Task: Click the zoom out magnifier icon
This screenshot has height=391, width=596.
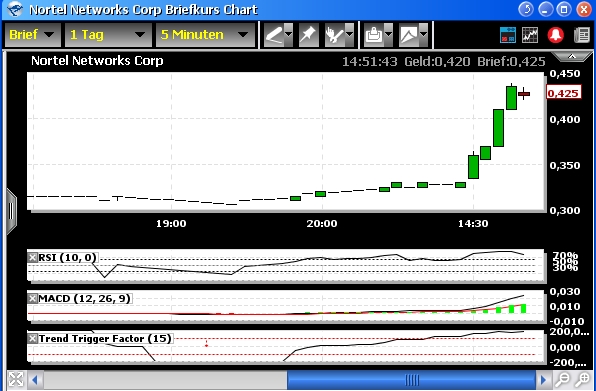Action: click(562, 379)
